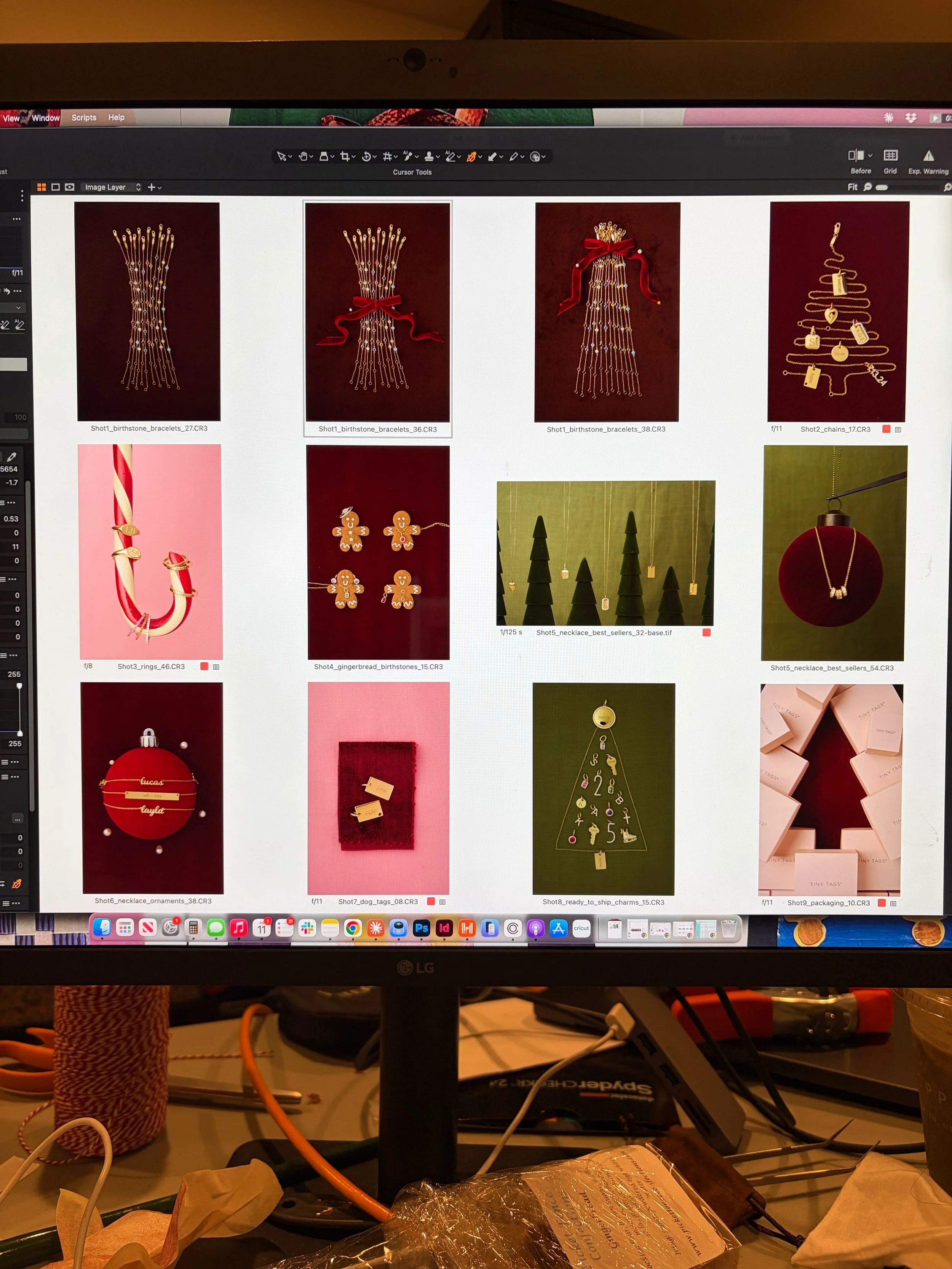Click the Dropbox icon in the menu bar
The image size is (952, 1269).
(x=911, y=118)
